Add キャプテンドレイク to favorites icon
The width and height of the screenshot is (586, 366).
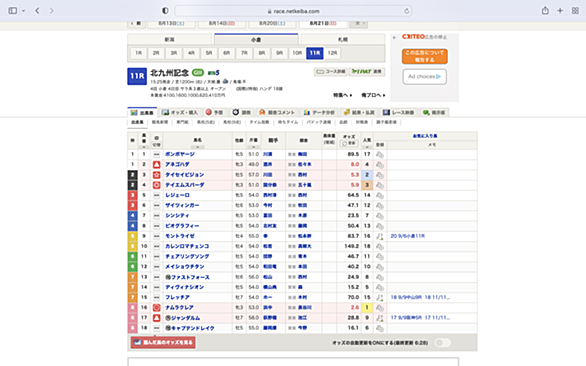pos(380,328)
